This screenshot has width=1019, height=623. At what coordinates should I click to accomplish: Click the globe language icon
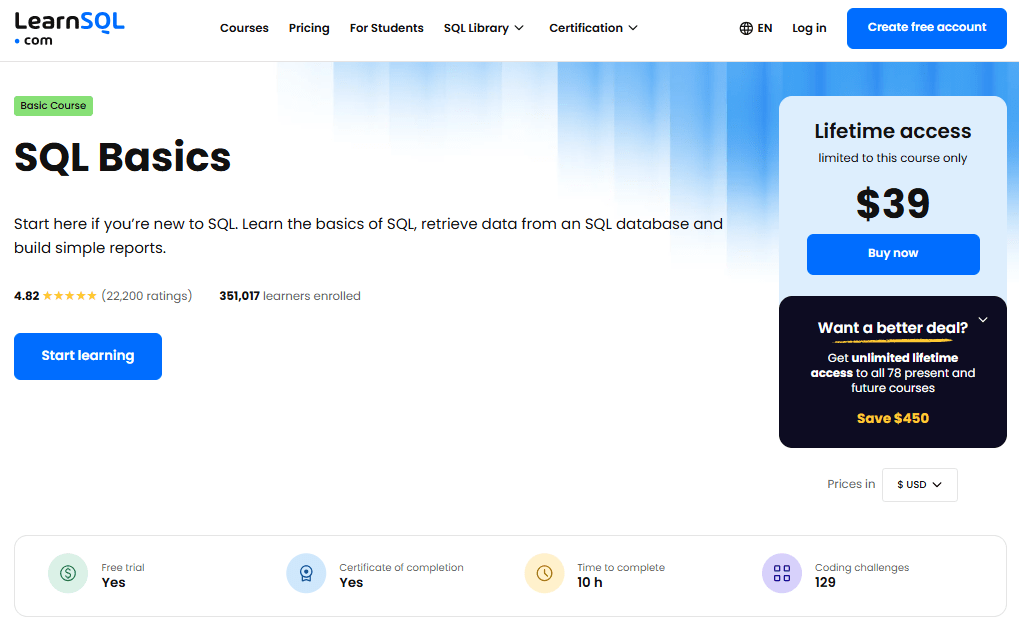pos(746,28)
